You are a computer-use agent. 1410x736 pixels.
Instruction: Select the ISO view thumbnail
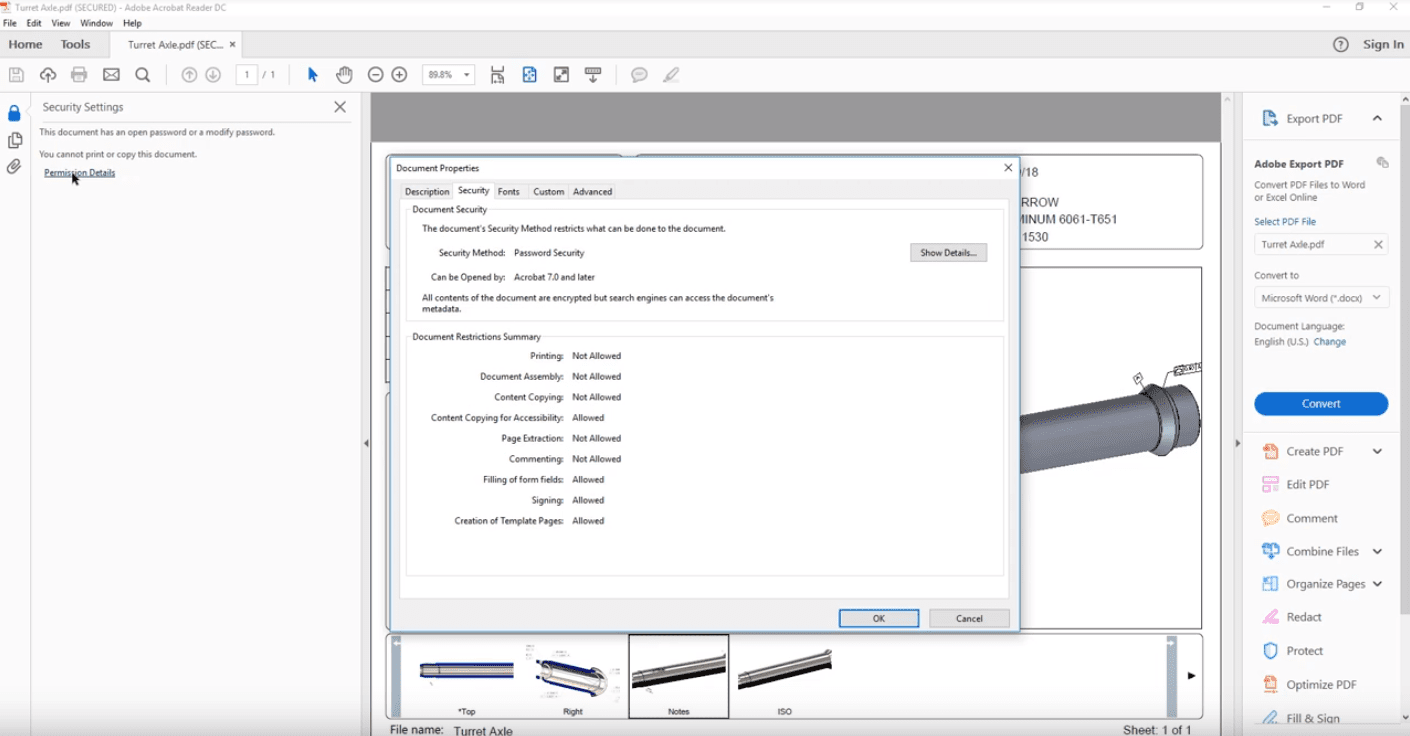pos(784,677)
